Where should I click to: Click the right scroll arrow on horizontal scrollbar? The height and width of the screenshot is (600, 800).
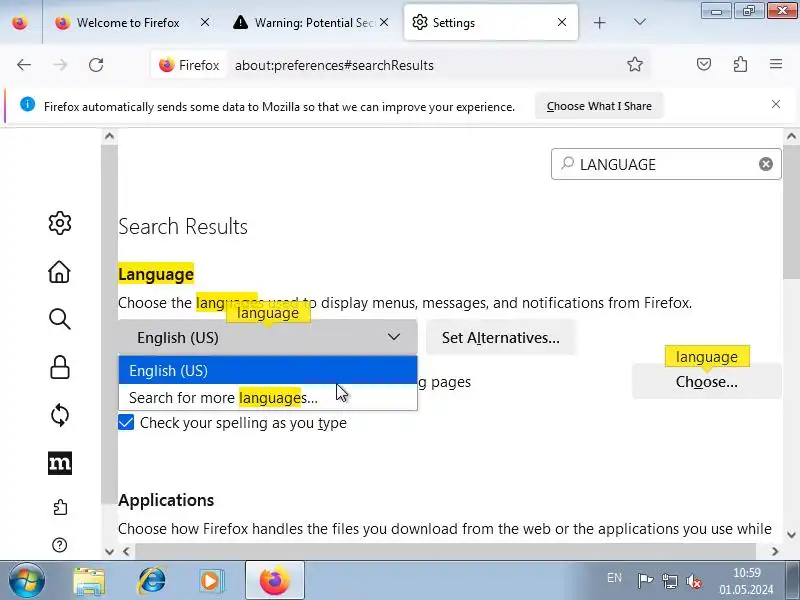tap(775, 551)
